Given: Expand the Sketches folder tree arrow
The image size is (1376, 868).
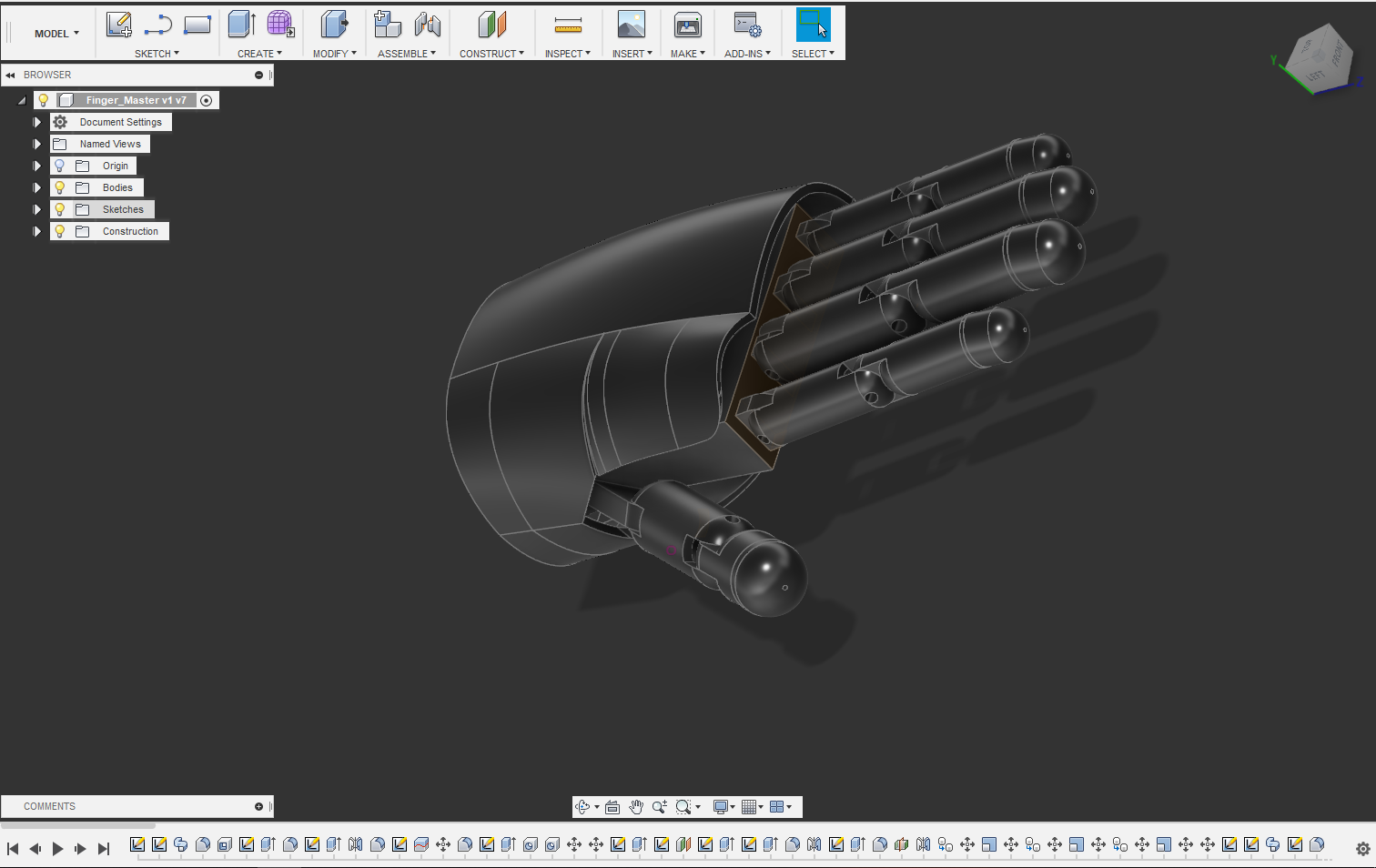Looking at the screenshot, I should point(37,209).
